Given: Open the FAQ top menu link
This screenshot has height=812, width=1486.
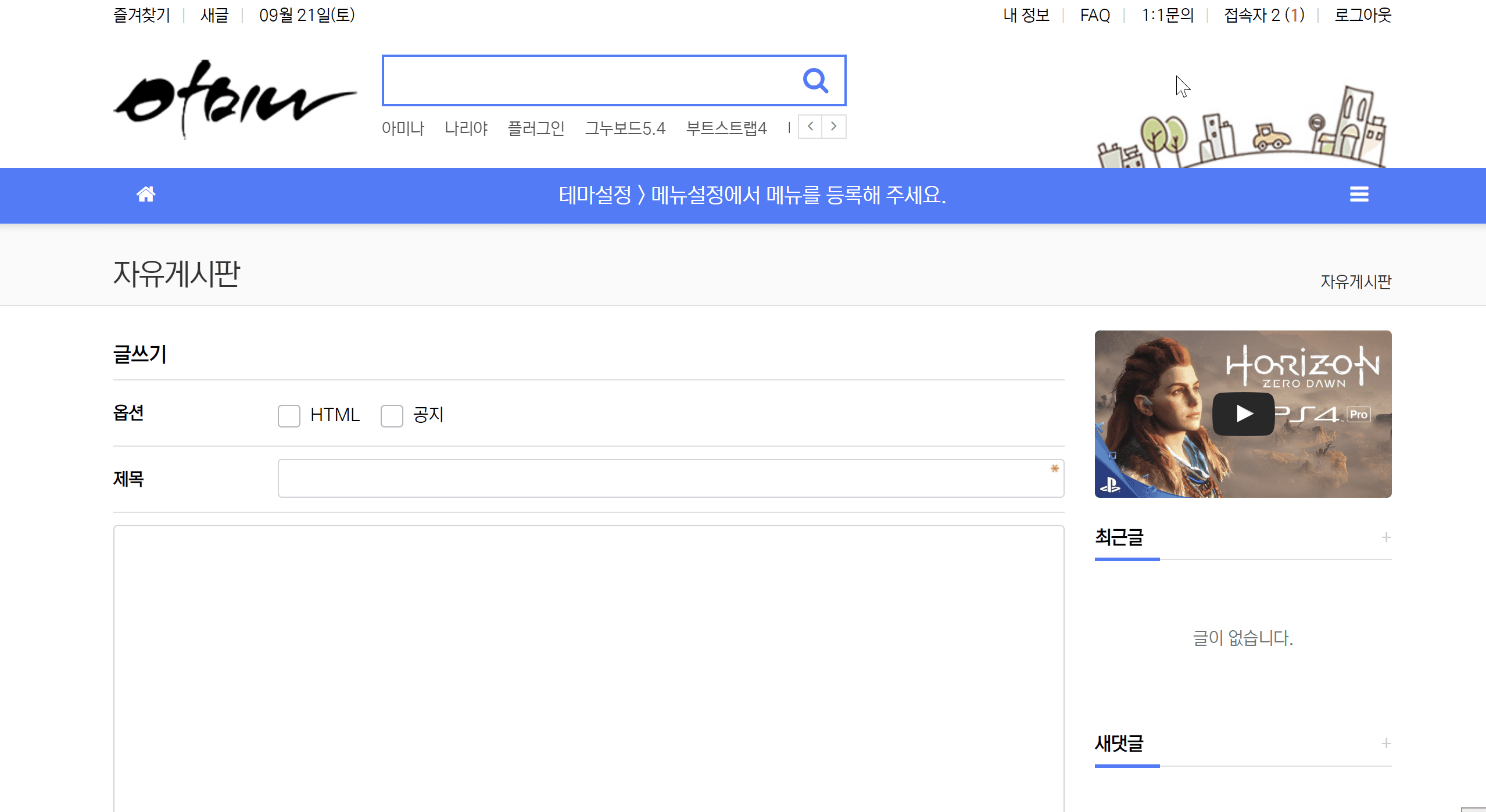Looking at the screenshot, I should point(1095,15).
